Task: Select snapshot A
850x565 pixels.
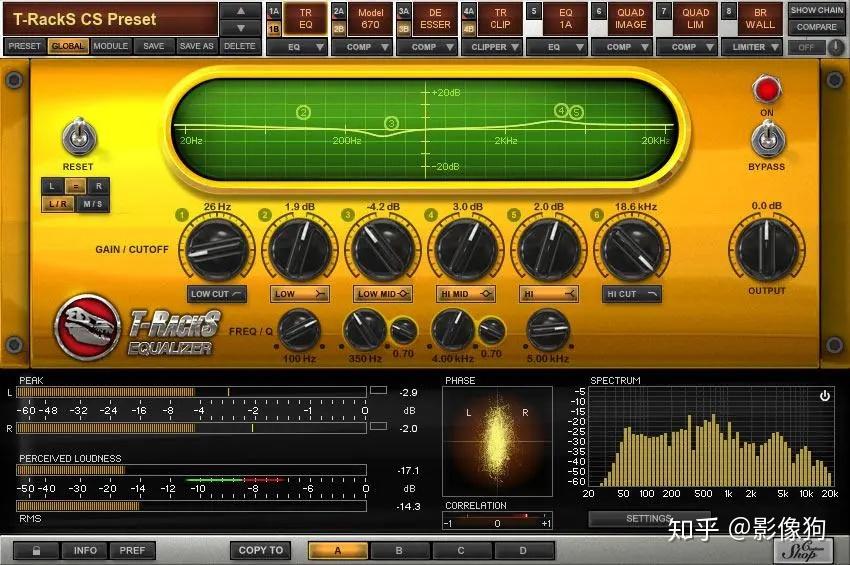Action: [x=337, y=550]
